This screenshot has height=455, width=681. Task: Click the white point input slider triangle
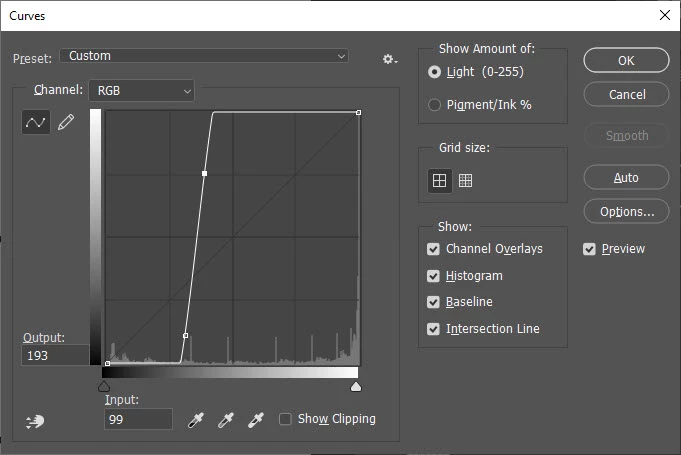[x=356, y=386]
